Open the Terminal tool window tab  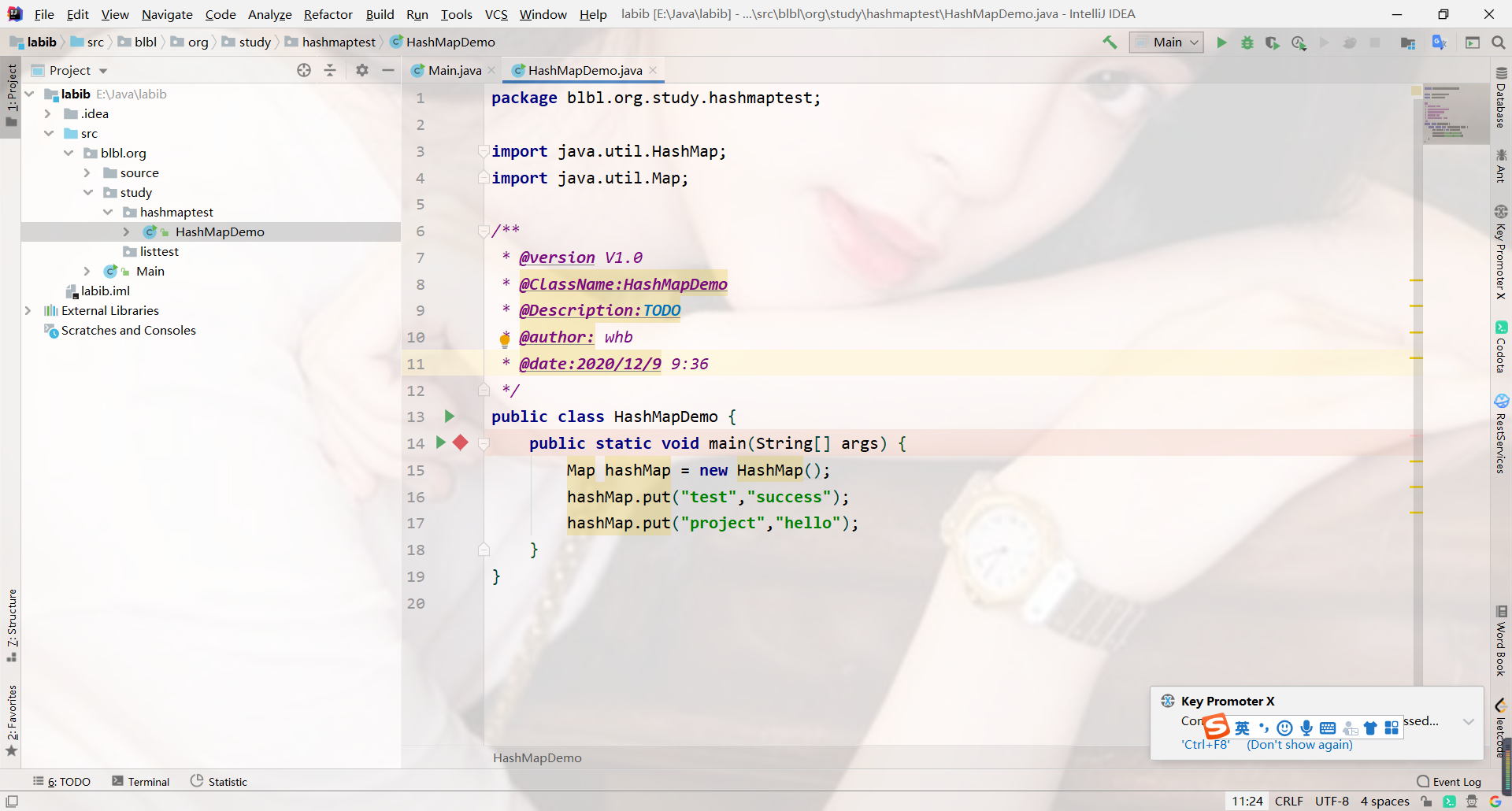(140, 781)
